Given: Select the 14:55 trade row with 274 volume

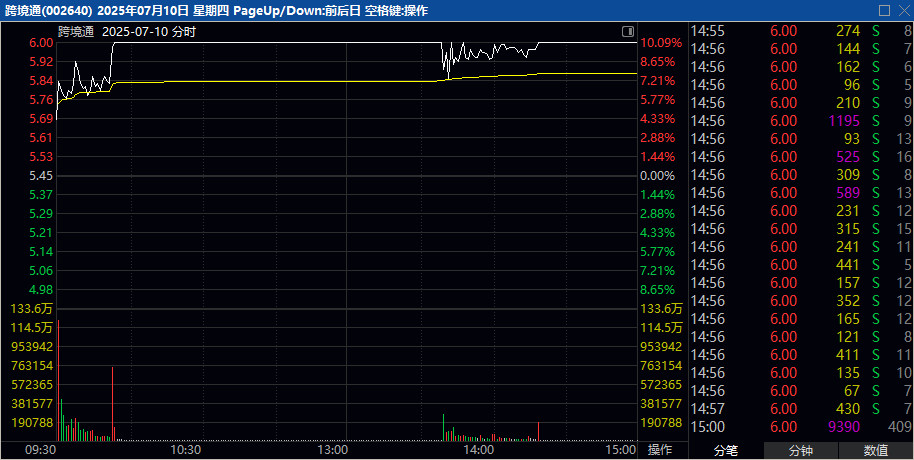Looking at the screenshot, I should point(800,31).
